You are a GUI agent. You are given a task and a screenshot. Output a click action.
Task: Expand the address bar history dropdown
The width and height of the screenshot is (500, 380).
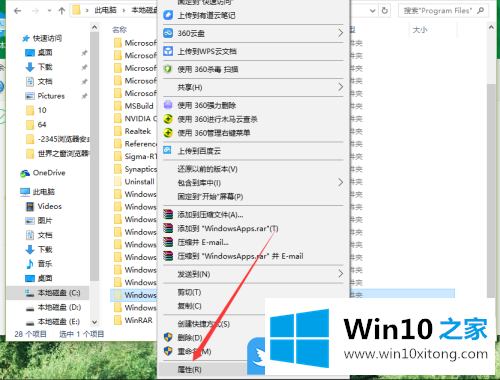pos(373,11)
